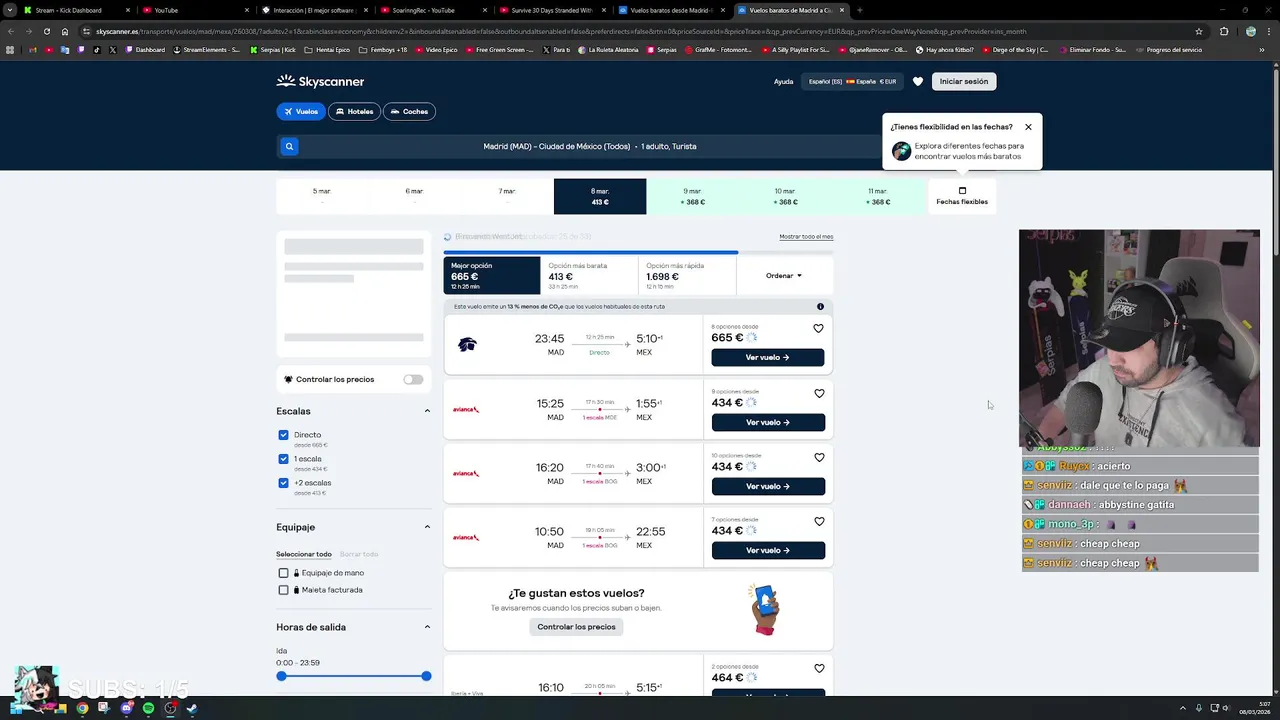Image resolution: width=1280 pixels, height=720 pixels.
Task: Open a new browser tab
Action: pyautogui.click(x=859, y=10)
